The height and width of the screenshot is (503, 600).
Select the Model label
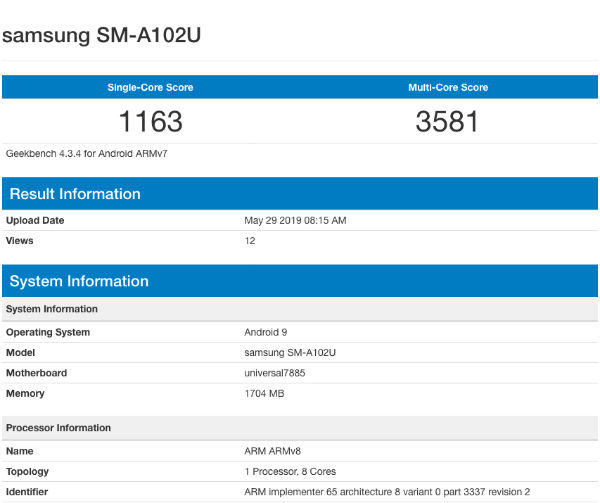[20, 353]
